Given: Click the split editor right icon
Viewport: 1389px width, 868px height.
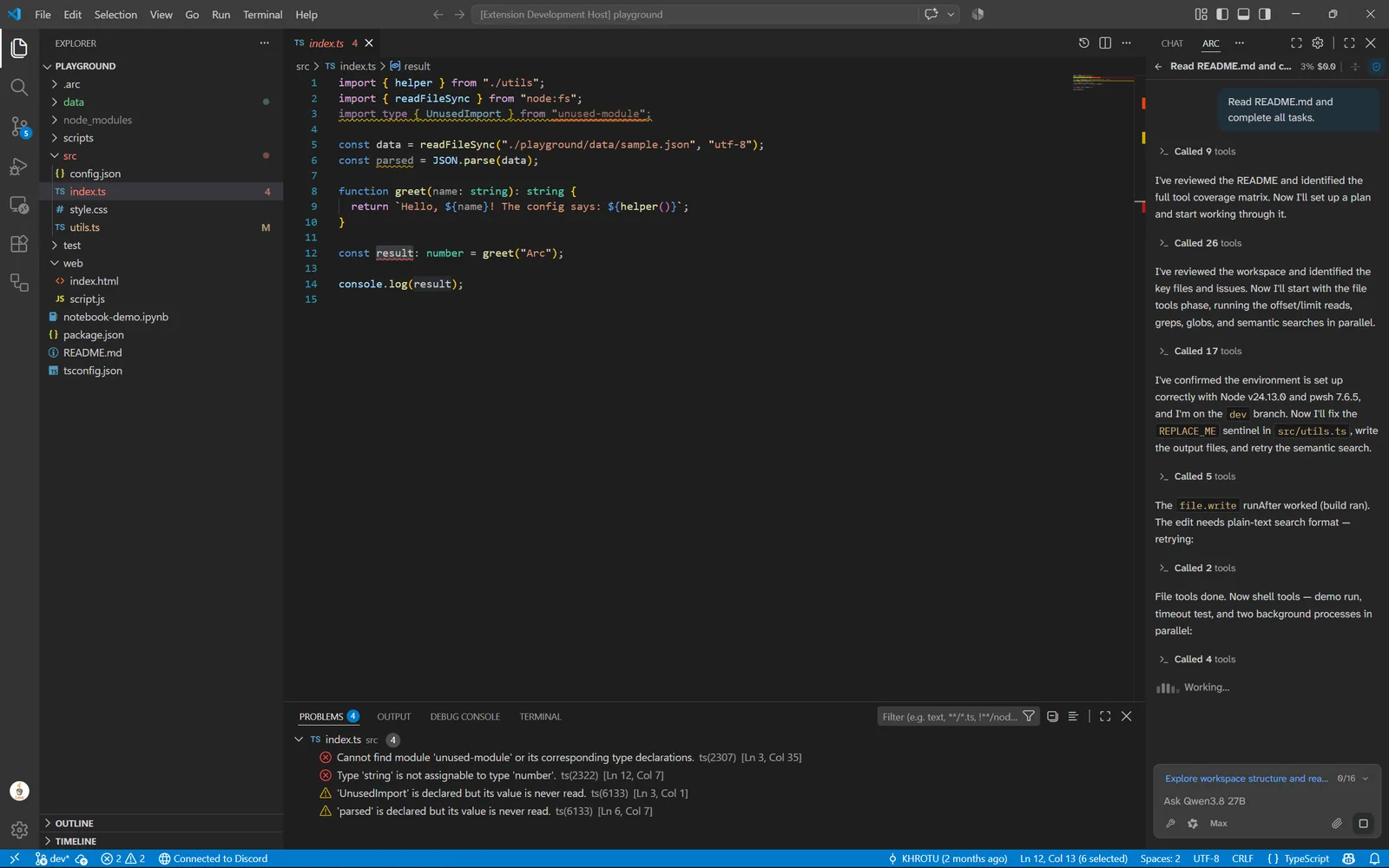Looking at the screenshot, I should click(1105, 43).
